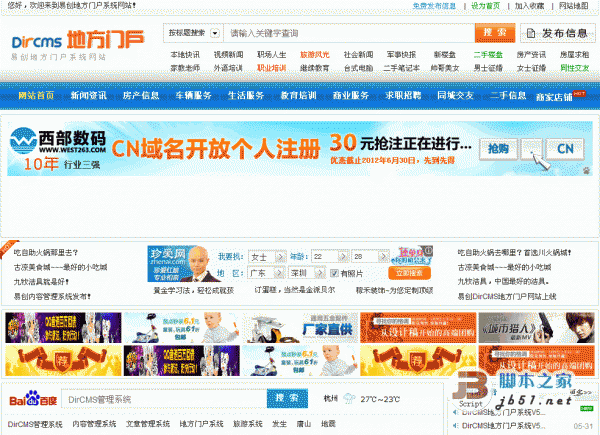This screenshot has width=600, height=435.
Task: Open the 网站首页 nav tab
Action: [36, 95]
